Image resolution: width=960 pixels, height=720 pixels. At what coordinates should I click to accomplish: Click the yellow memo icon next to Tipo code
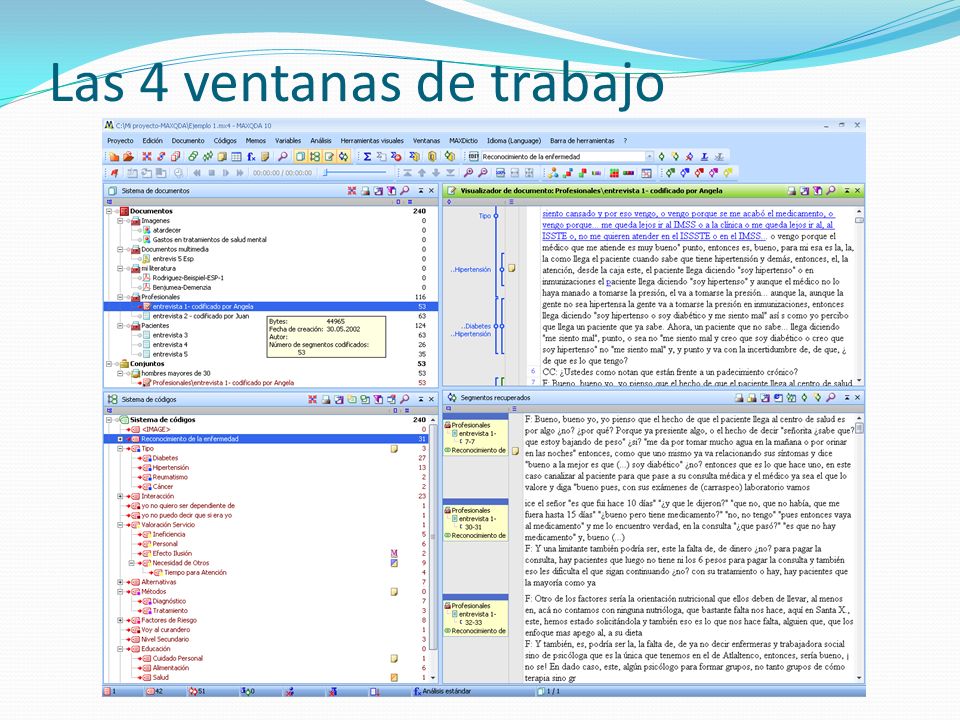[394, 449]
